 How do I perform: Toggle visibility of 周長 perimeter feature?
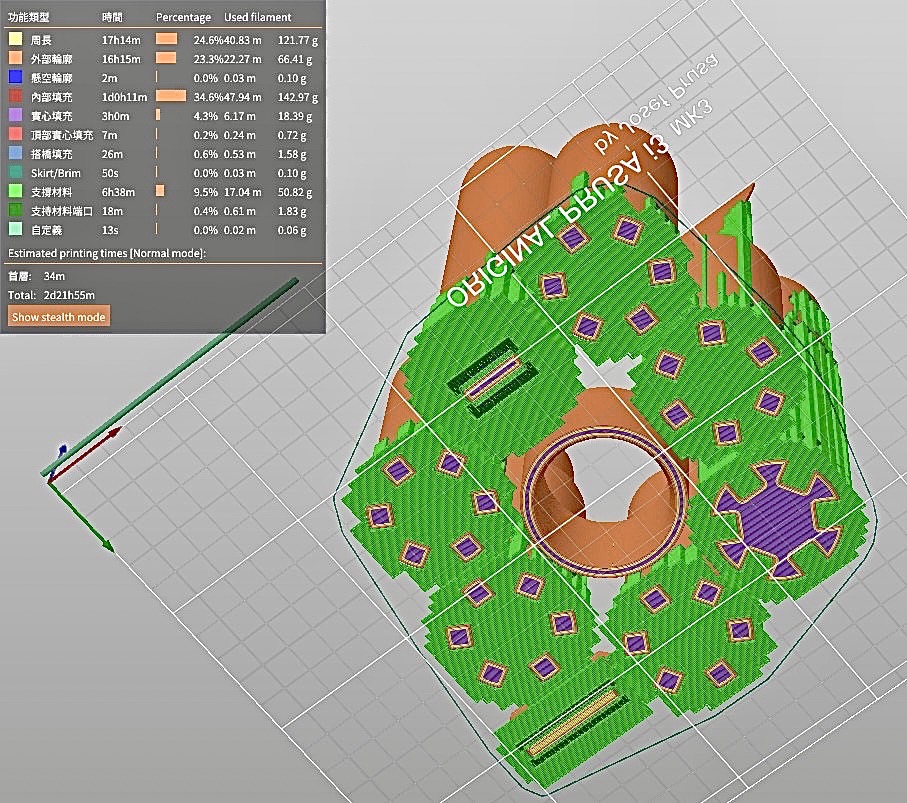(x=41, y=41)
